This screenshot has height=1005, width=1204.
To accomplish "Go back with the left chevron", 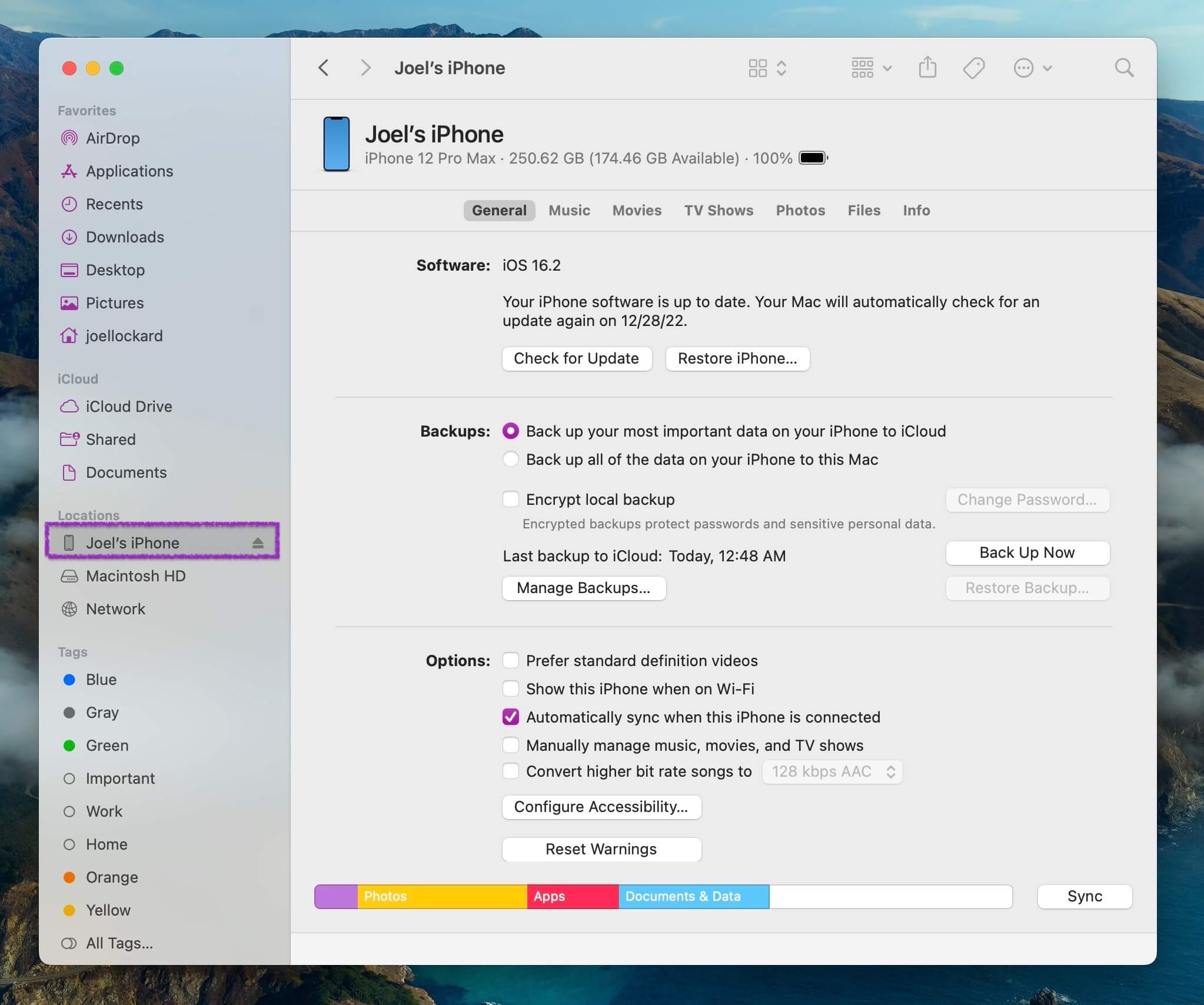I will coord(323,68).
